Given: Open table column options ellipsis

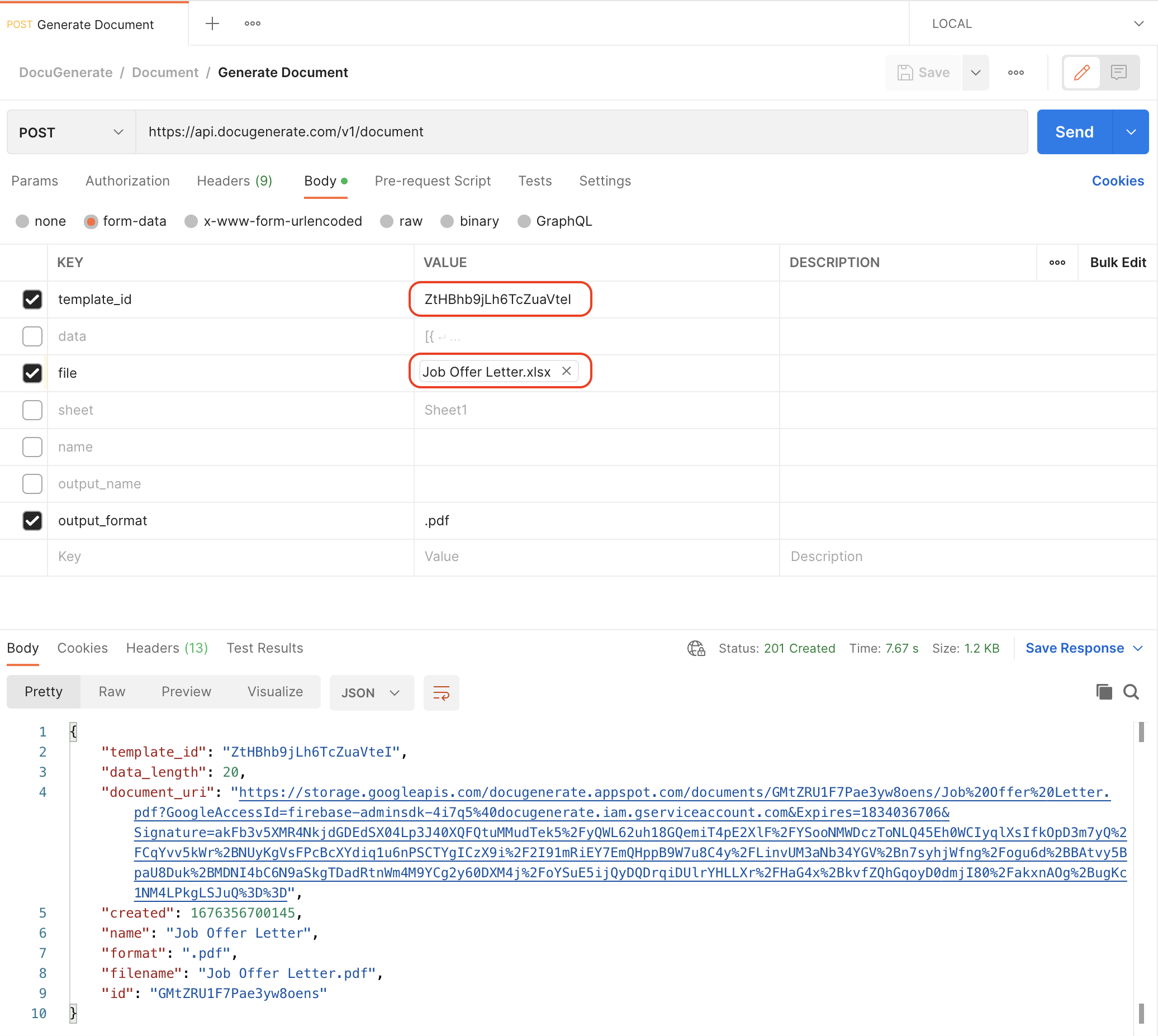Looking at the screenshot, I should tap(1057, 263).
